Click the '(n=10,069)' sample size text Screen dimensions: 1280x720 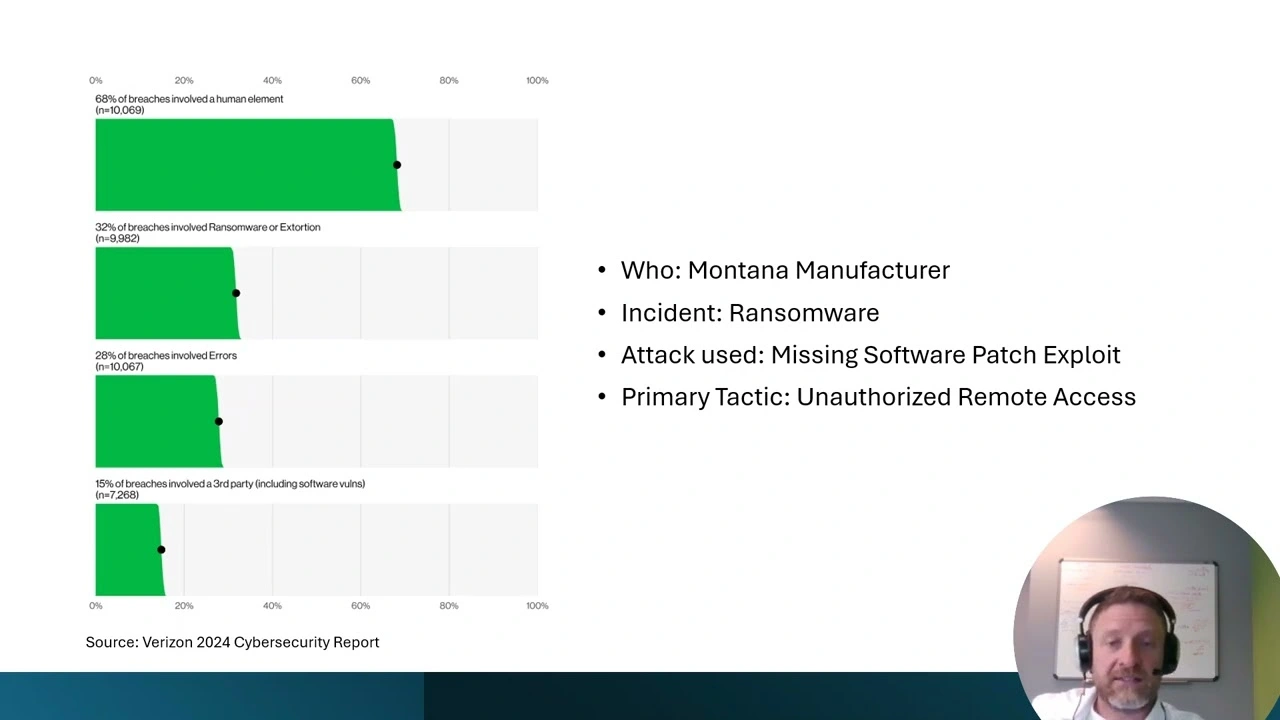pyautogui.click(x=120, y=110)
